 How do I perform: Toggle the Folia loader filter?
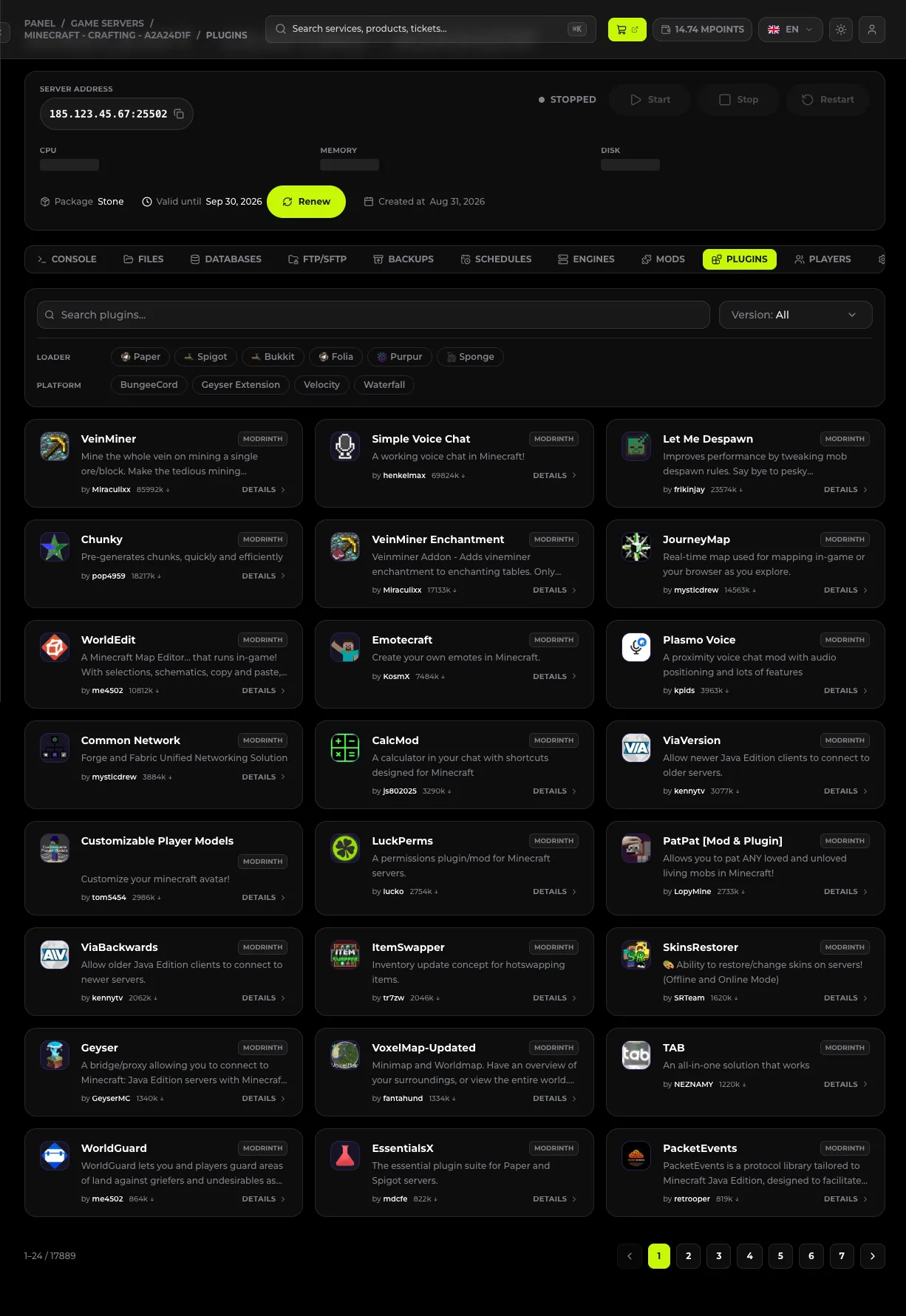coord(336,357)
